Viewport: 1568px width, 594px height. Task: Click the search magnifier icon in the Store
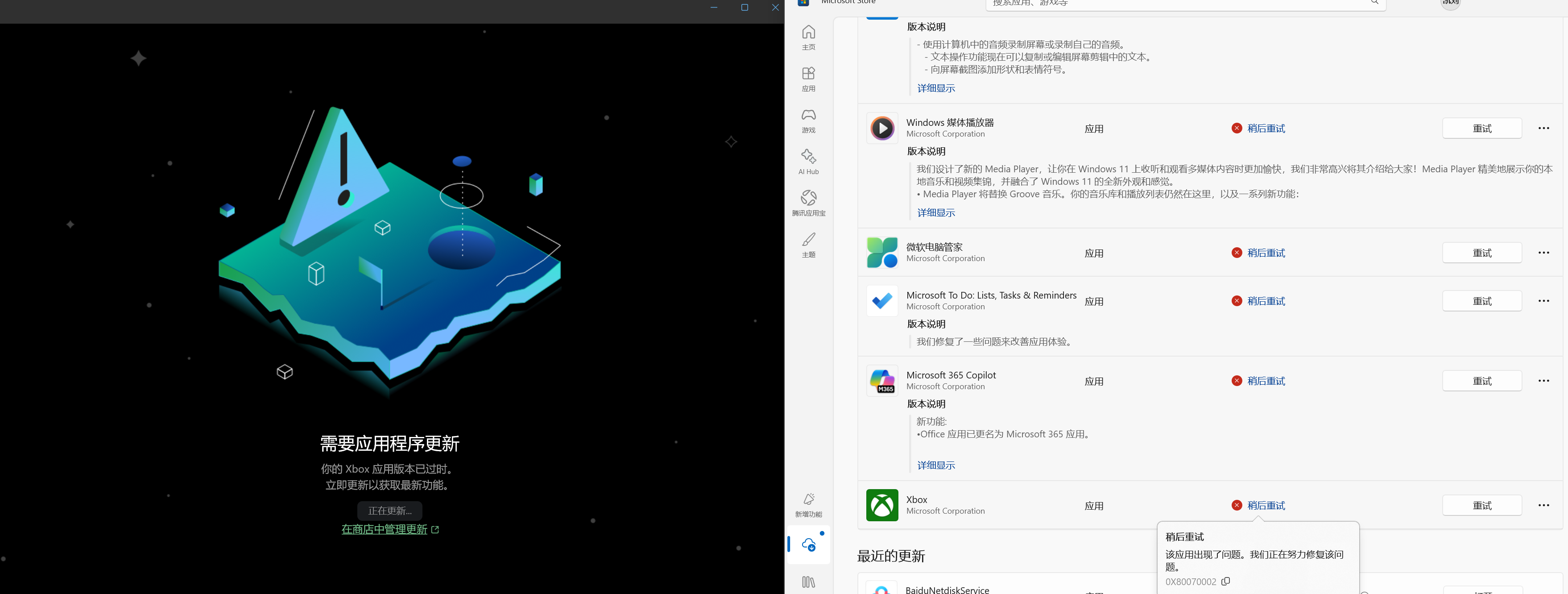pos(1374,2)
